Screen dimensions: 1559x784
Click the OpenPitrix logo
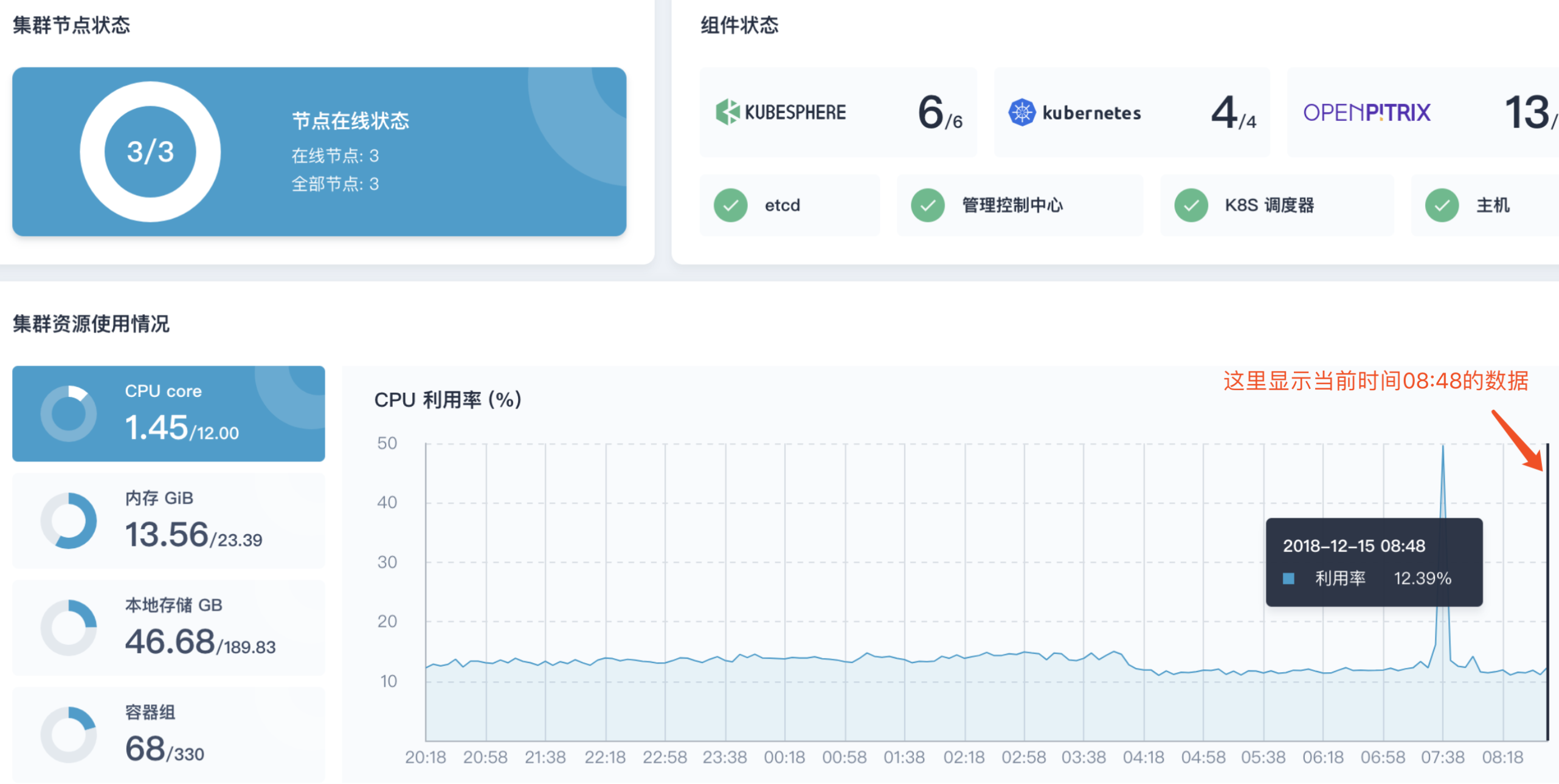(x=1367, y=112)
